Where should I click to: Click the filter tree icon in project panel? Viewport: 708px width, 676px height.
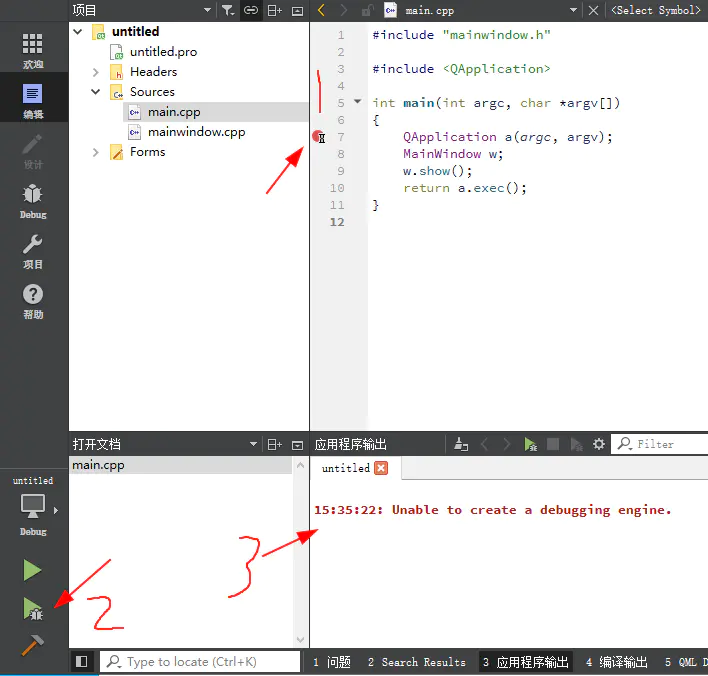pyautogui.click(x=228, y=10)
